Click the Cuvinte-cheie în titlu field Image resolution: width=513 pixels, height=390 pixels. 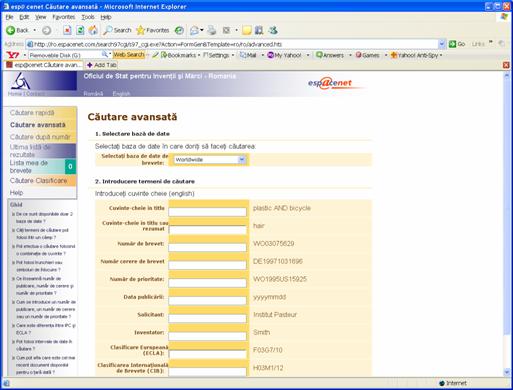[207, 212]
